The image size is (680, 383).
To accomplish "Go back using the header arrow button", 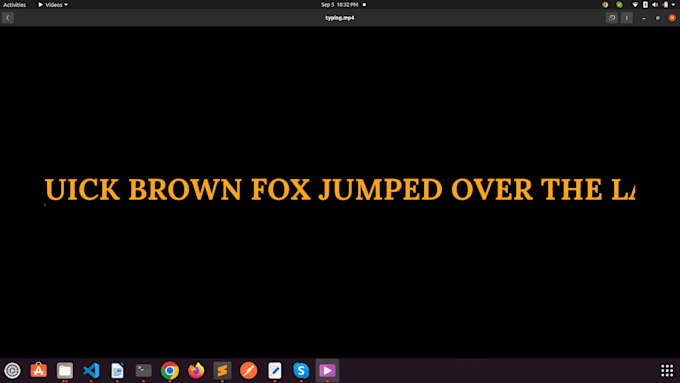I will tap(8, 18).
